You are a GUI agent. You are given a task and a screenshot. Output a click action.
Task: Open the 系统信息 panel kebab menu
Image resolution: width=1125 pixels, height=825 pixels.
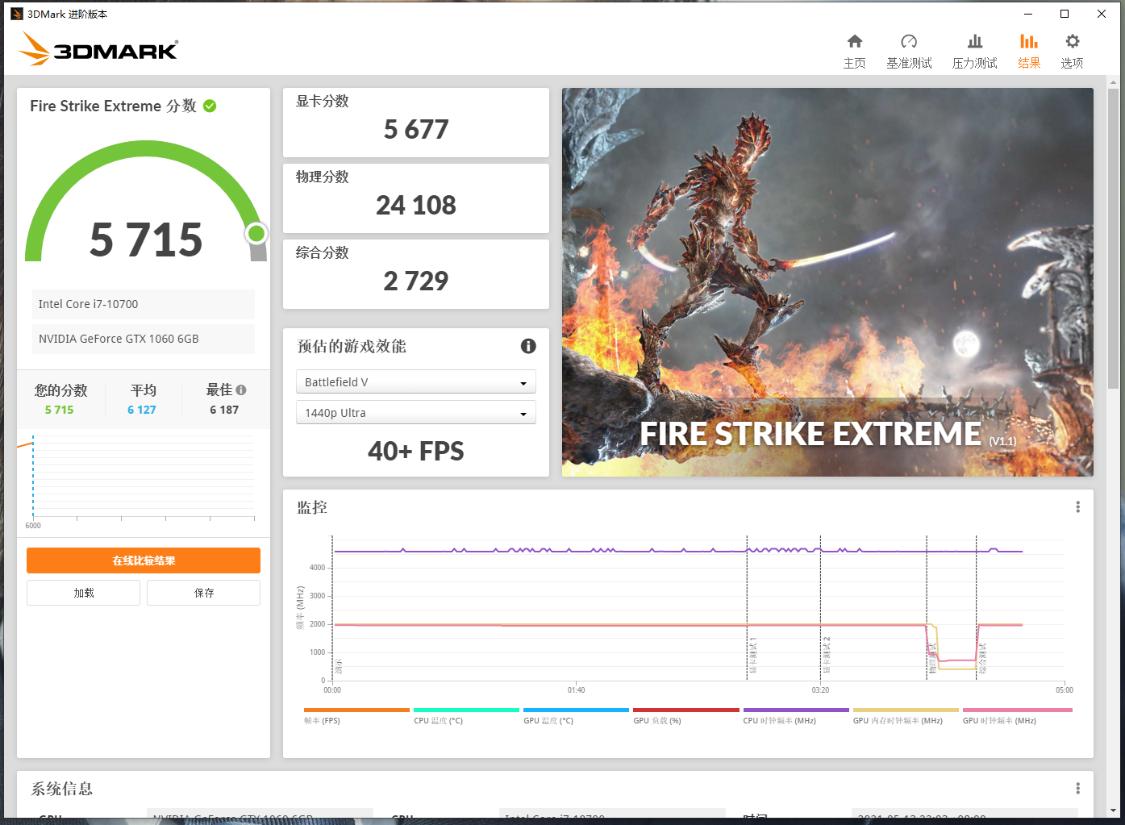click(x=1078, y=788)
